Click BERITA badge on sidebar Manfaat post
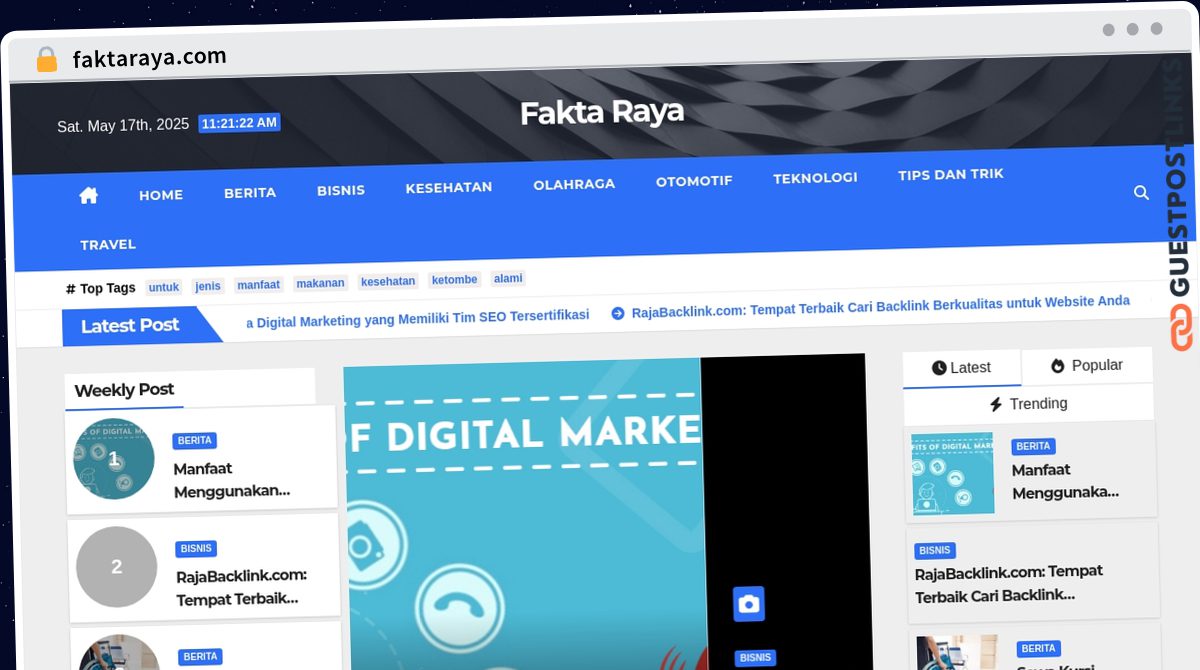 (x=1033, y=447)
